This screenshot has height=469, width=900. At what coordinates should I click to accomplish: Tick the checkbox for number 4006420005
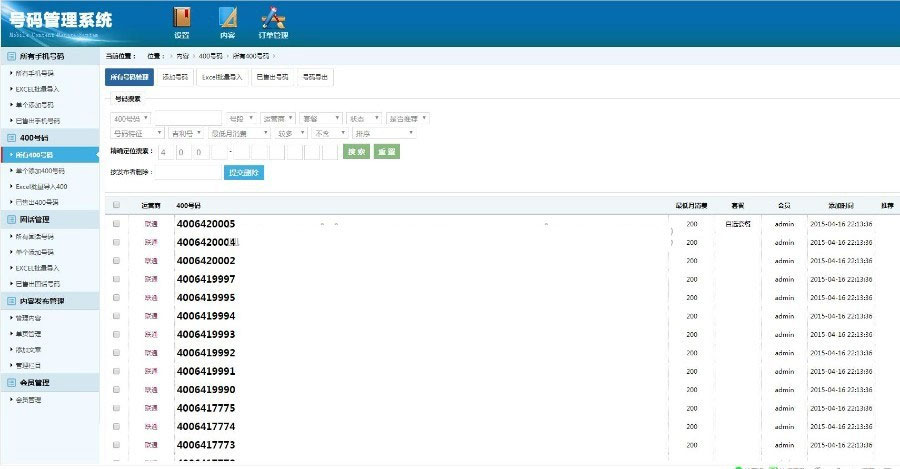(116, 224)
